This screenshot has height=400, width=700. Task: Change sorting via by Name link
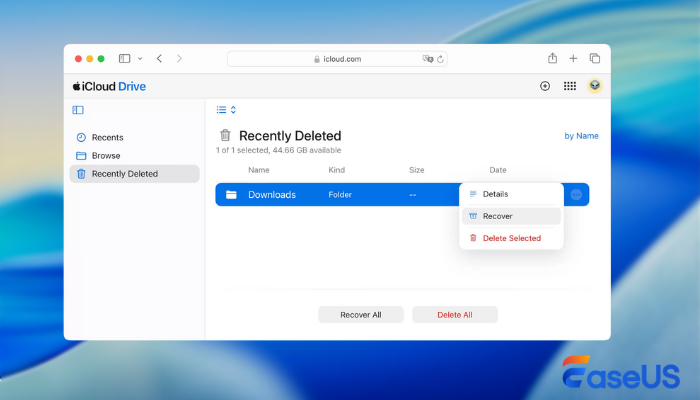coord(581,136)
